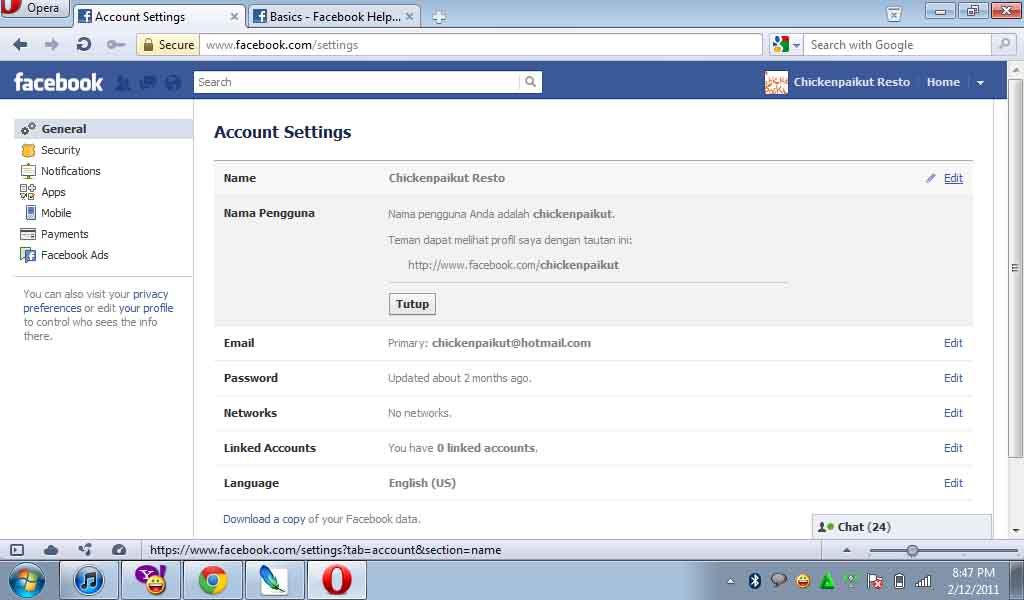The image size is (1024, 600).
Task: Click the page vertical scrollbar thumb
Action: tap(1015, 268)
